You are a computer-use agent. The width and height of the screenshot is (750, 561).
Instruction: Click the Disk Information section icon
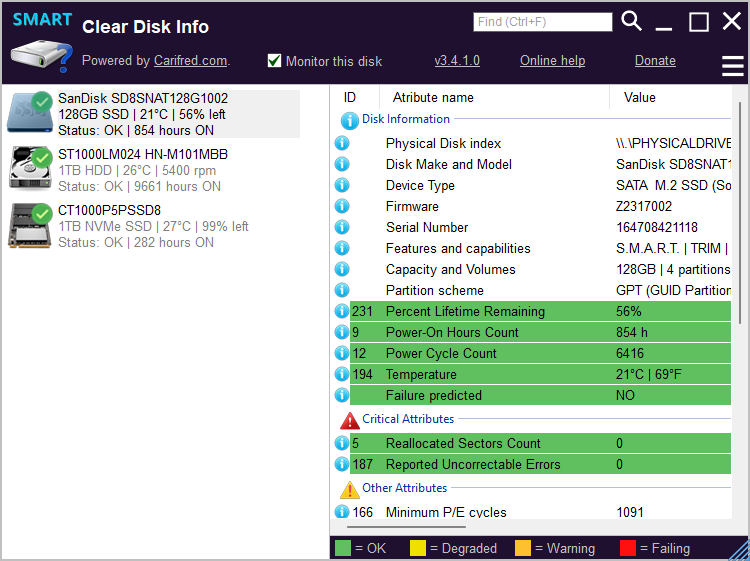pyautogui.click(x=350, y=121)
